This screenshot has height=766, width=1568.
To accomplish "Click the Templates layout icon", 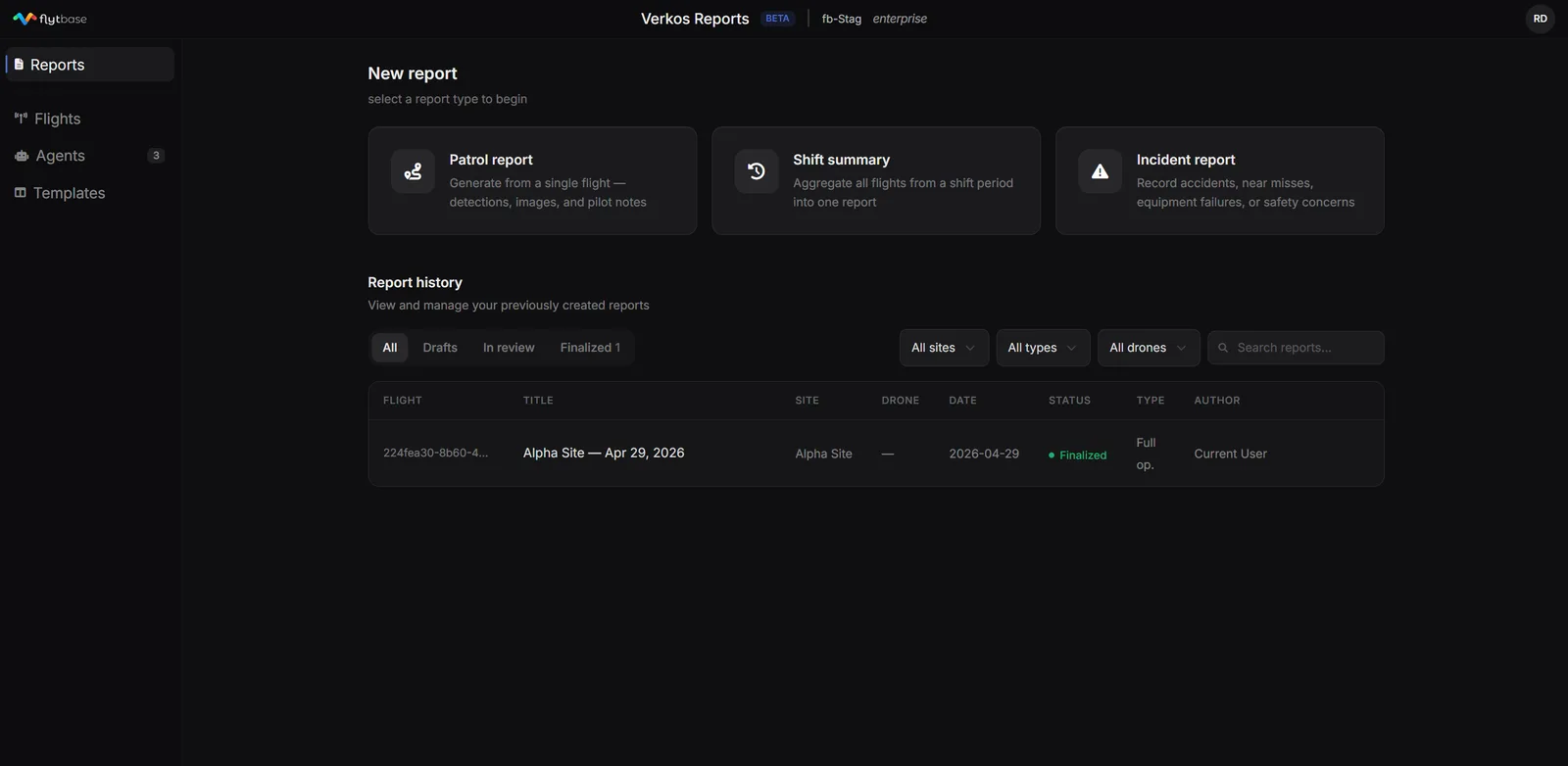I will click(x=21, y=193).
